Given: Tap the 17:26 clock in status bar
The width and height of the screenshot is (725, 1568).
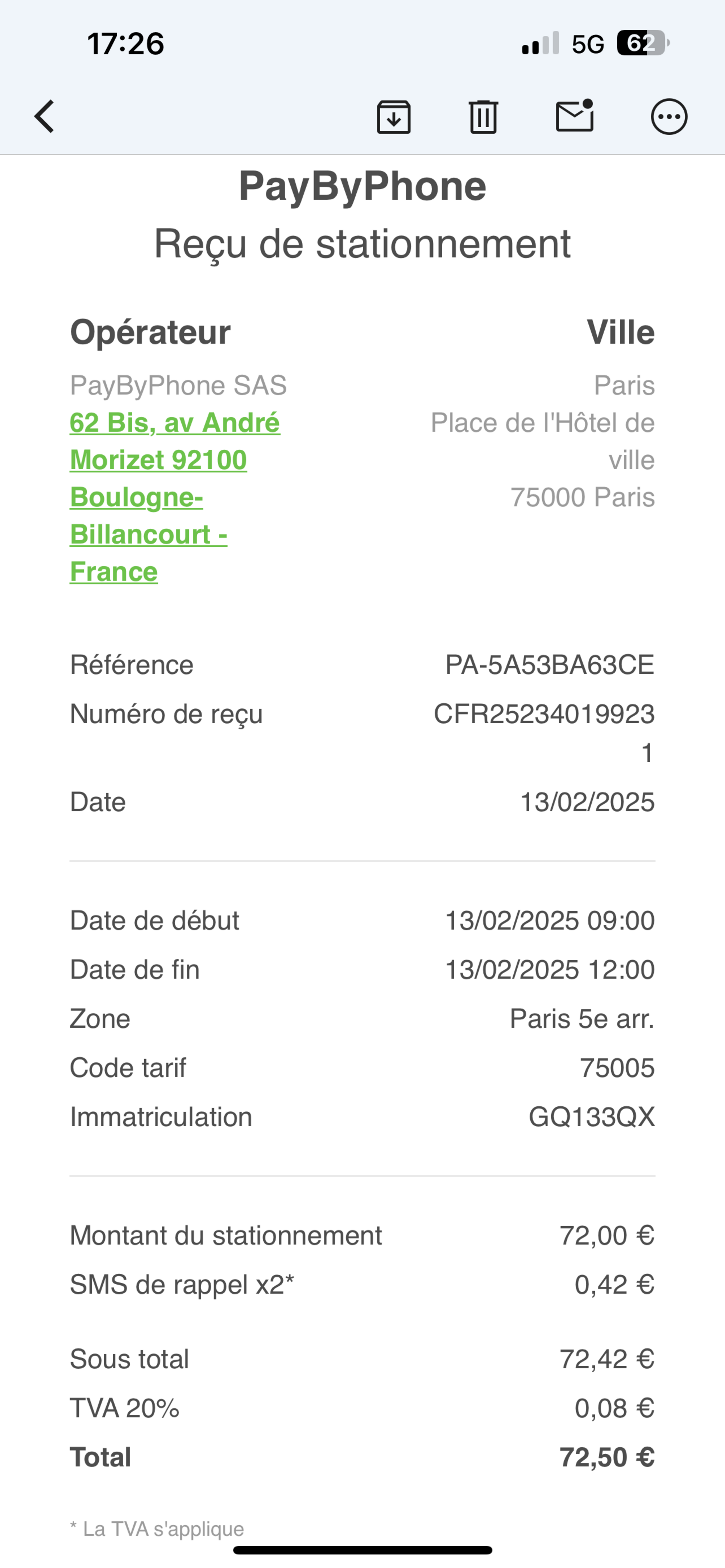Looking at the screenshot, I should [x=125, y=44].
